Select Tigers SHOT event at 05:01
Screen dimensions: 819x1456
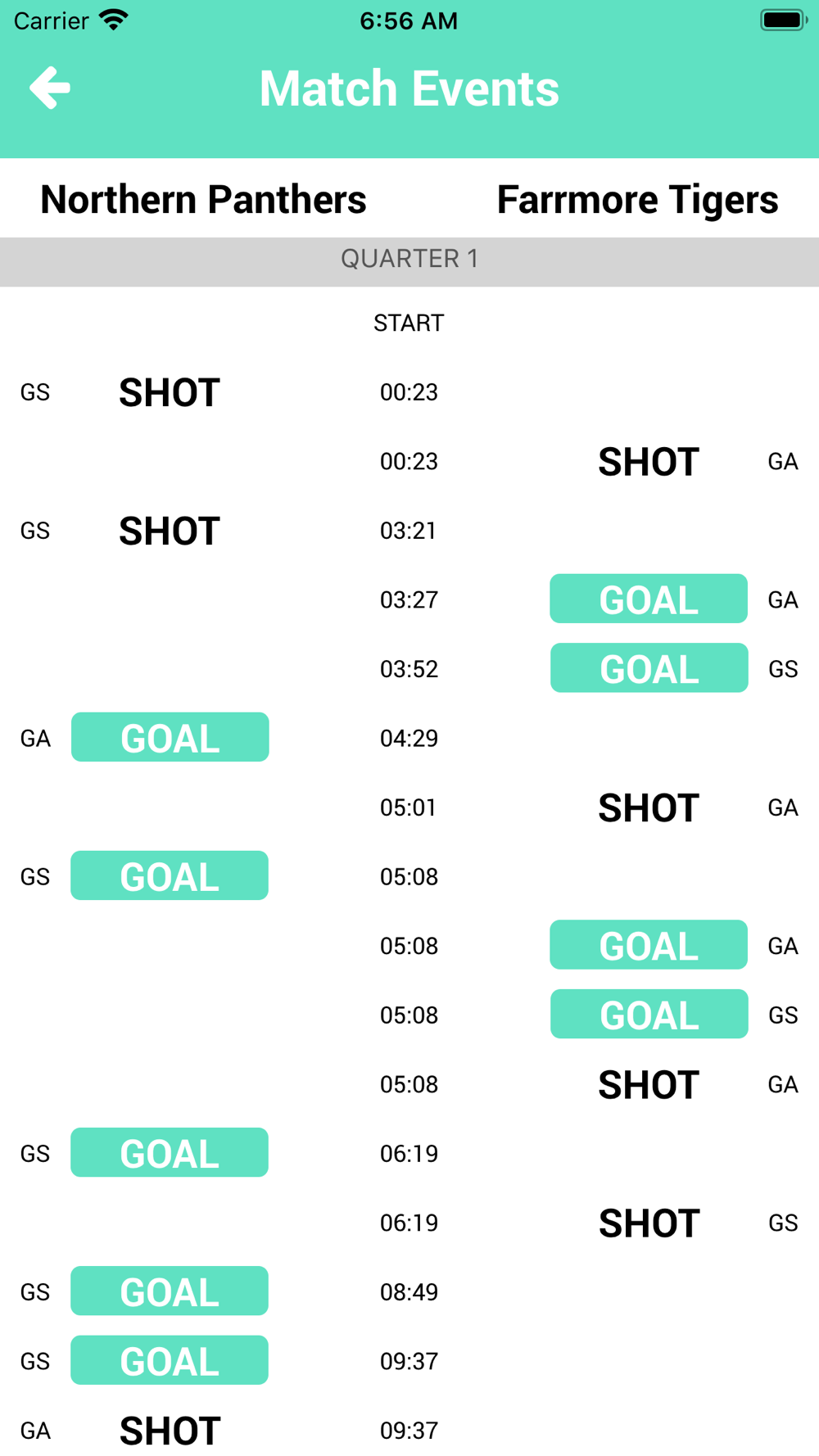coord(649,807)
